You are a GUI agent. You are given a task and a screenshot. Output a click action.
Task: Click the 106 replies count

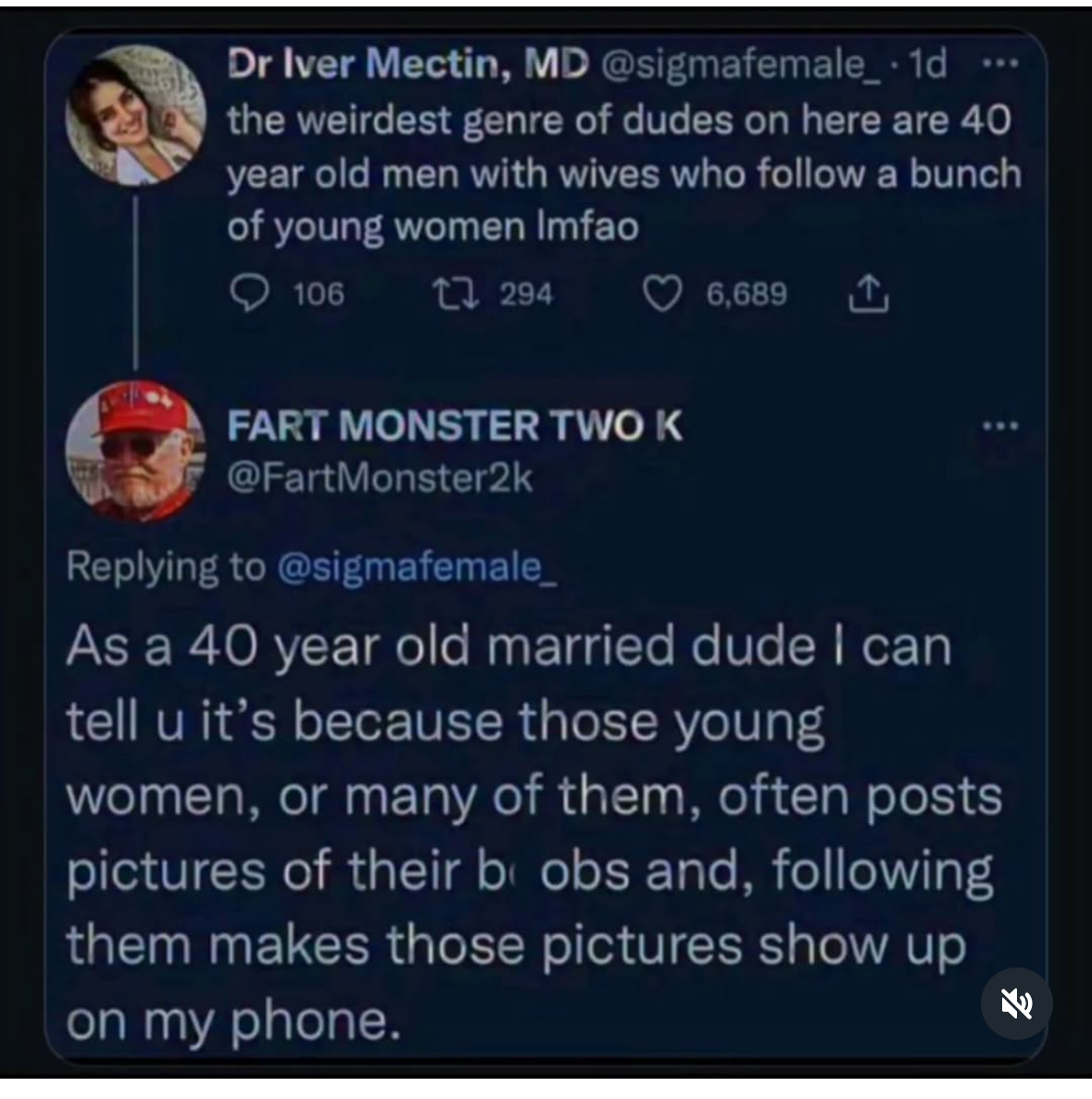(x=318, y=294)
